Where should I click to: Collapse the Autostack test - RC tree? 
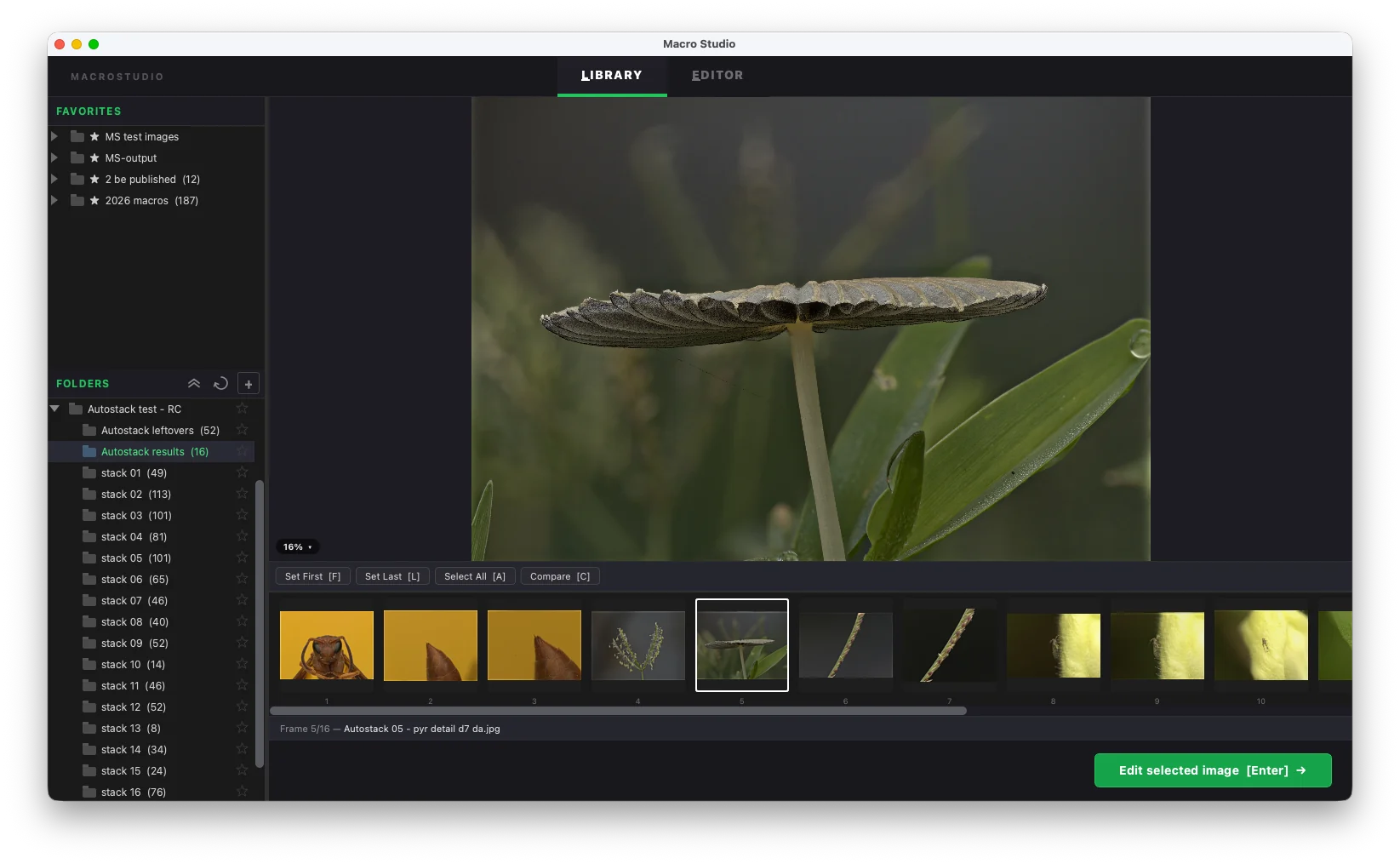pyautogui.click(x=54, y=409)
